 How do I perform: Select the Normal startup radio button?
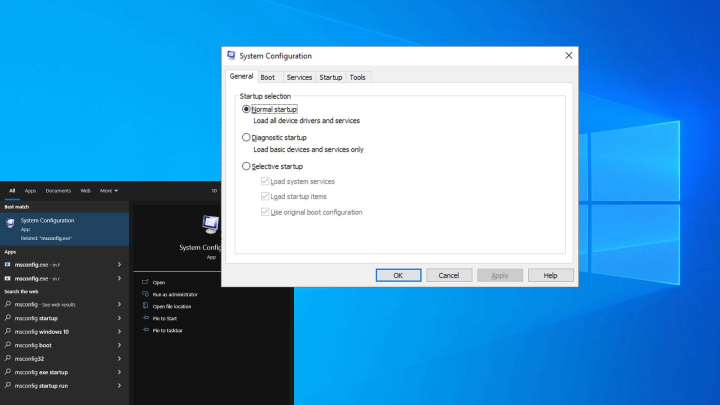click(246, 109)
